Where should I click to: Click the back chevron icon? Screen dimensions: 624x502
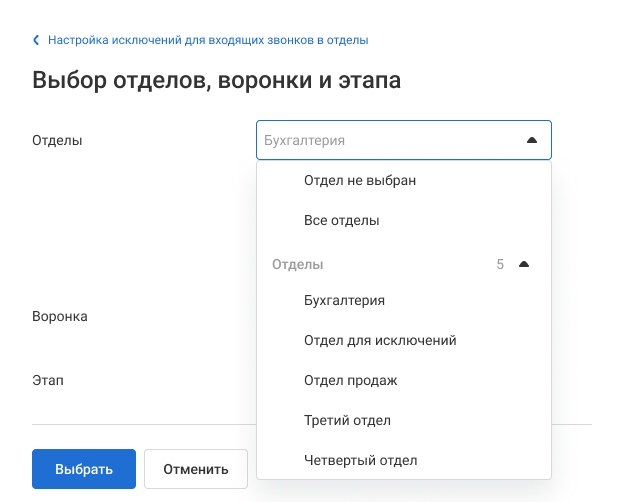pos(37,41)
